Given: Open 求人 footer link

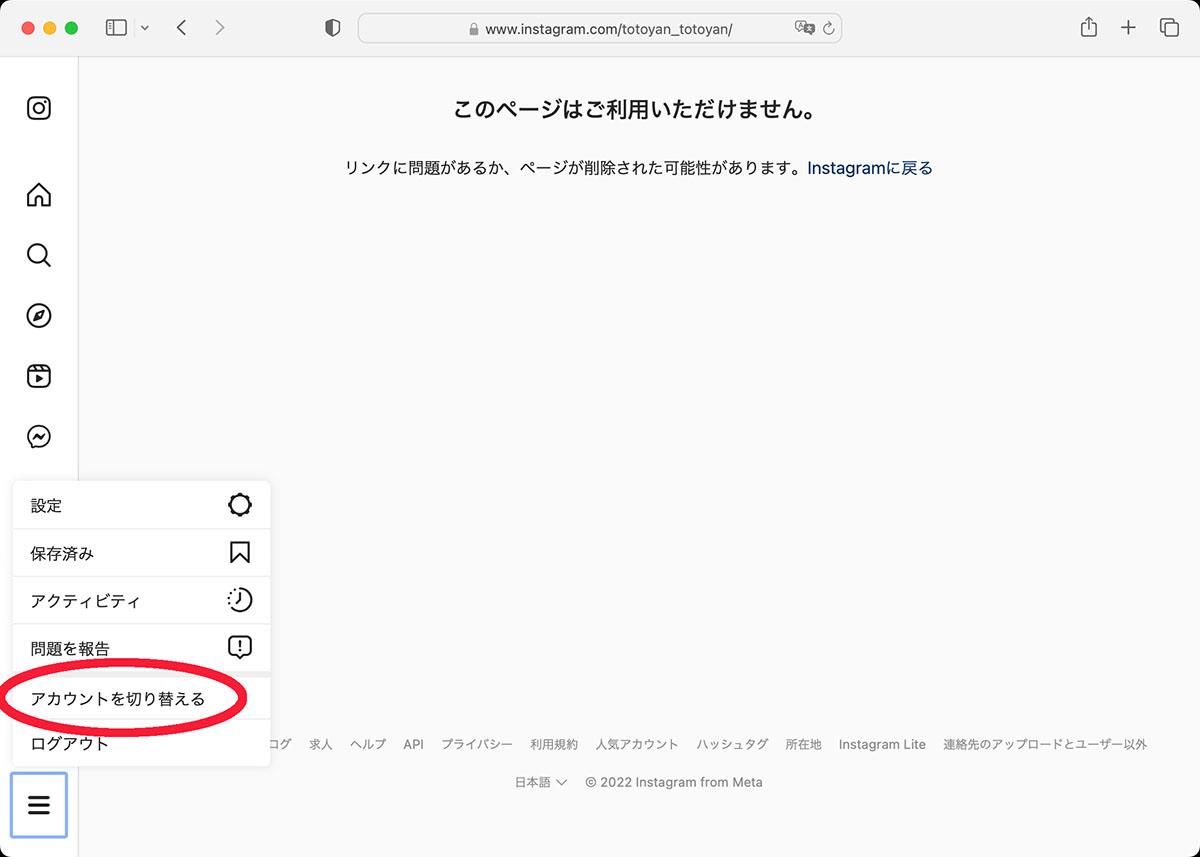Looking at the screenshot, I should coord(321,744).
